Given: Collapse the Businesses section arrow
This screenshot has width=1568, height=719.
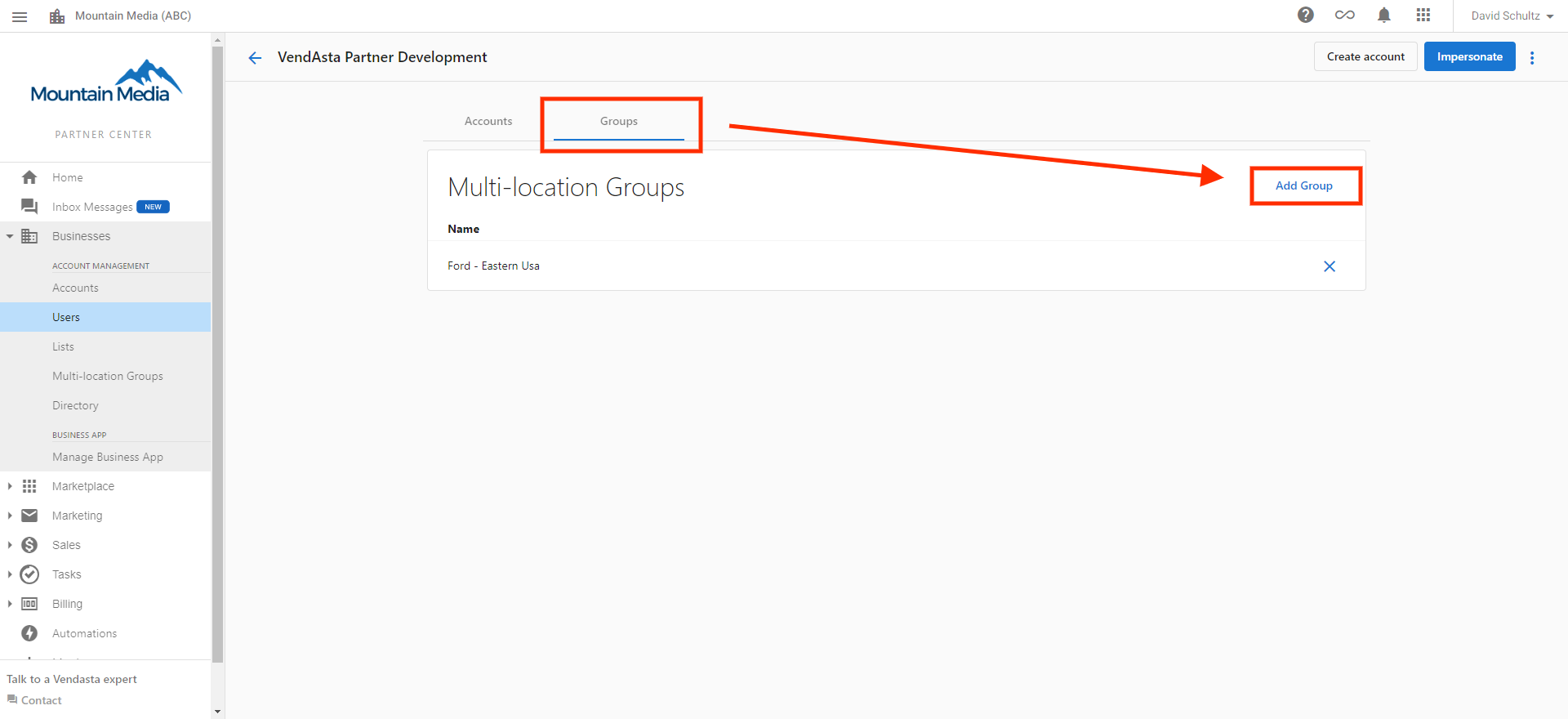Looking at the screenshot, I should click(10, 236).
